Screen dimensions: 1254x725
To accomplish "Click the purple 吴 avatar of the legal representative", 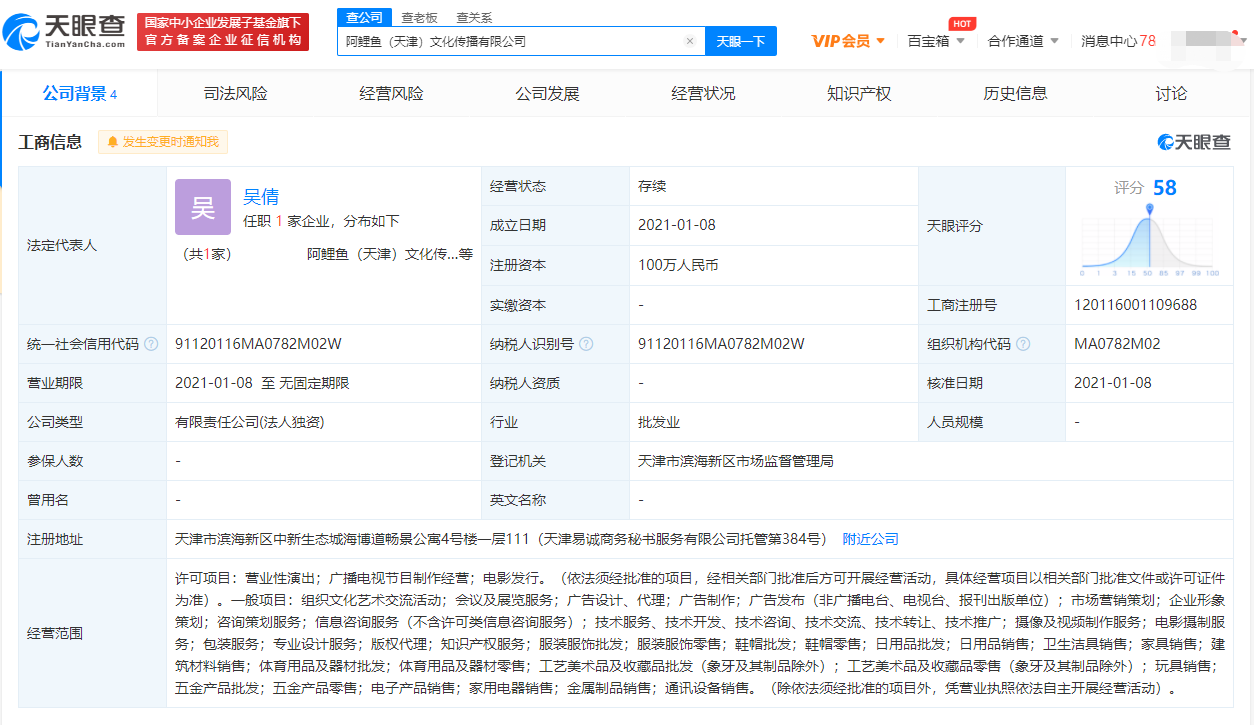I will [x=203, y=207].
